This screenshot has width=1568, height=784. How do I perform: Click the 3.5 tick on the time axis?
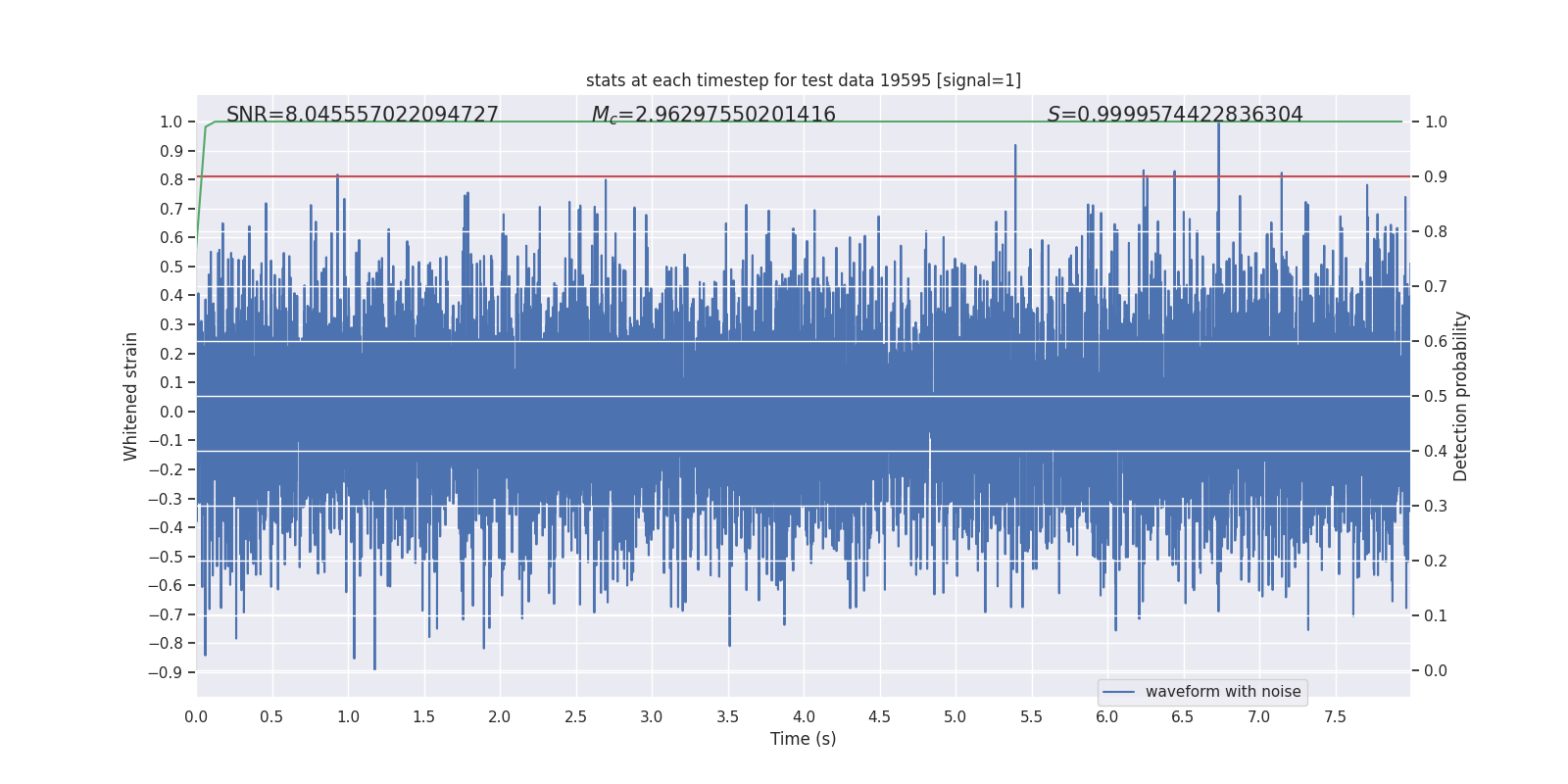coord(727,716)
